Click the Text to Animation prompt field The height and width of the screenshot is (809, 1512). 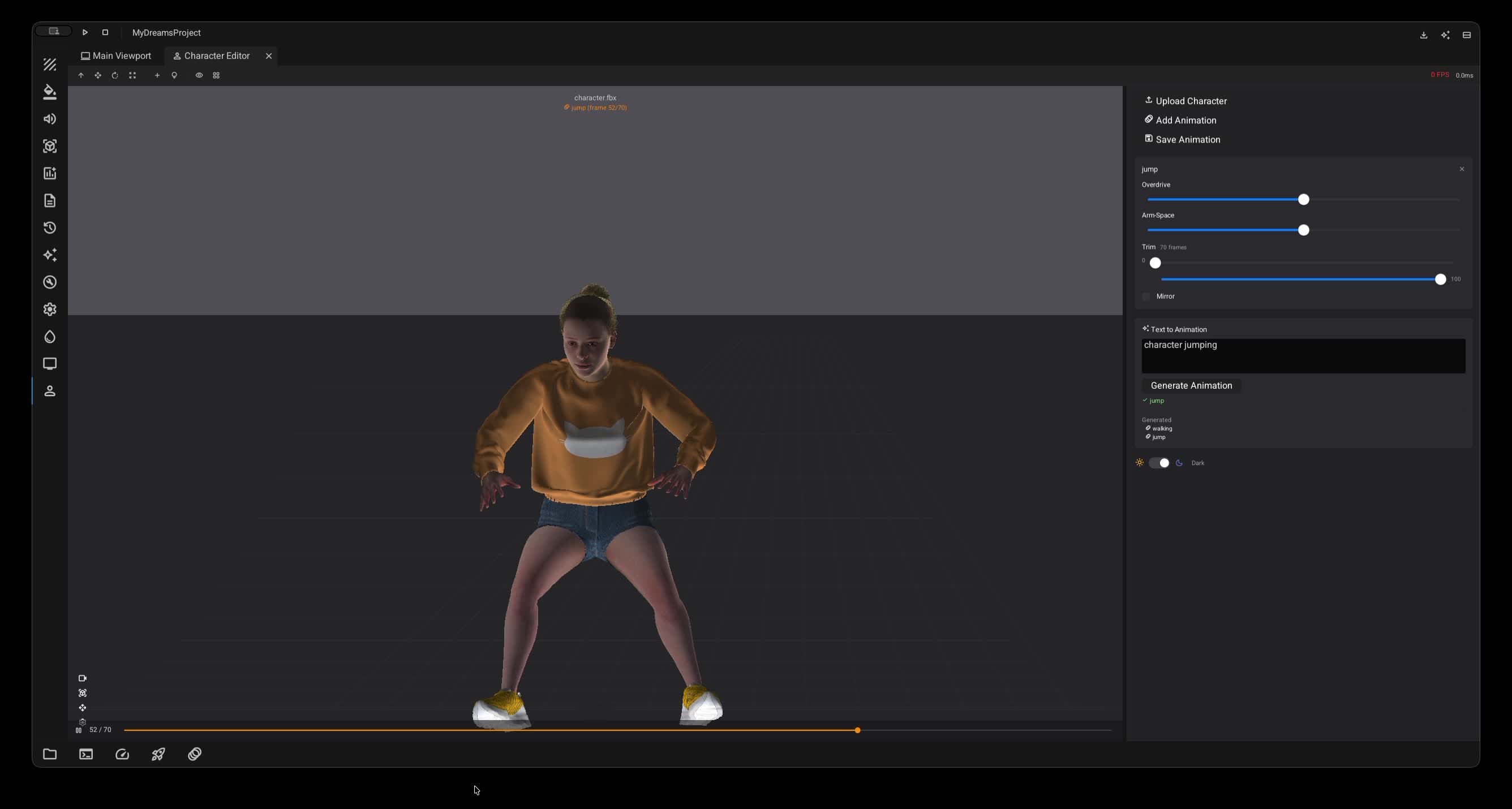1304,355
